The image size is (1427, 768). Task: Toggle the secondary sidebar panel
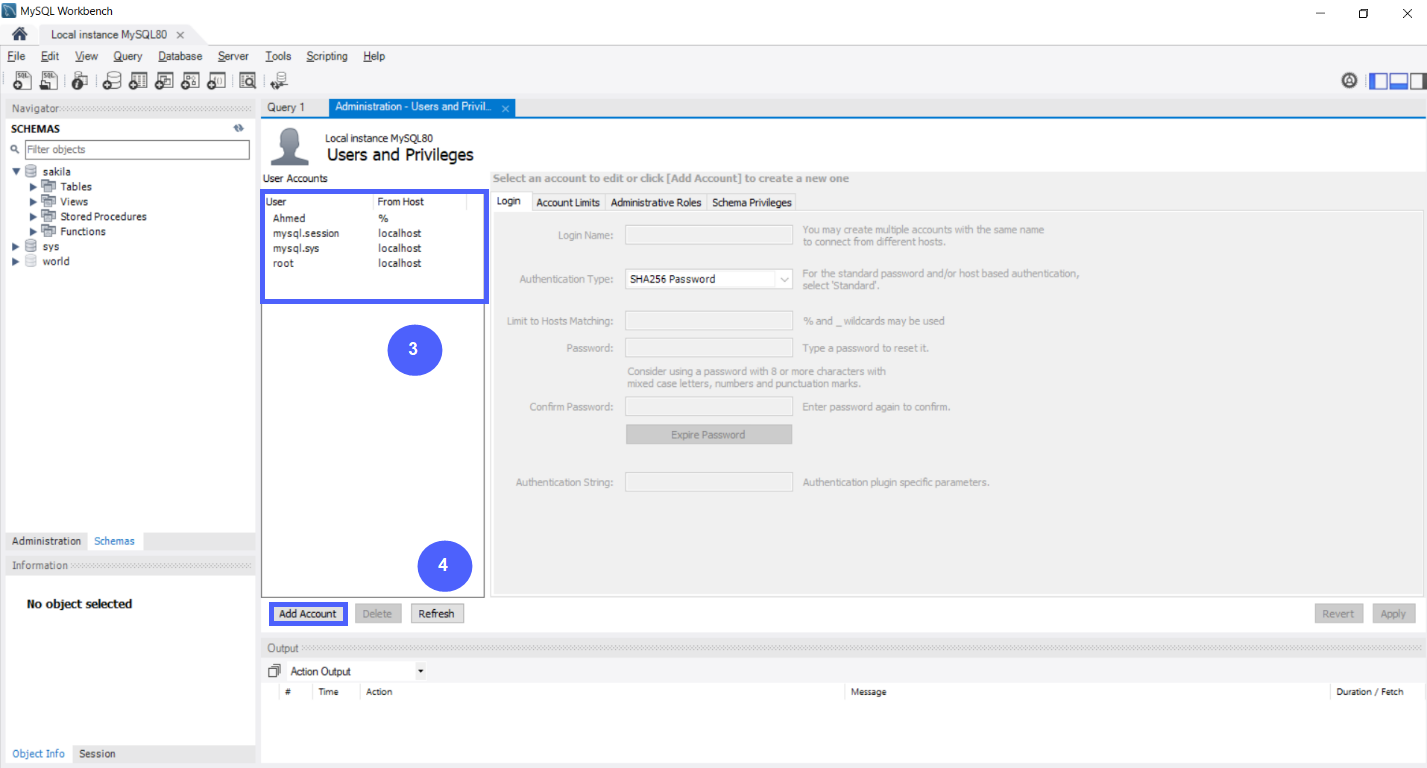(1420, 80)
